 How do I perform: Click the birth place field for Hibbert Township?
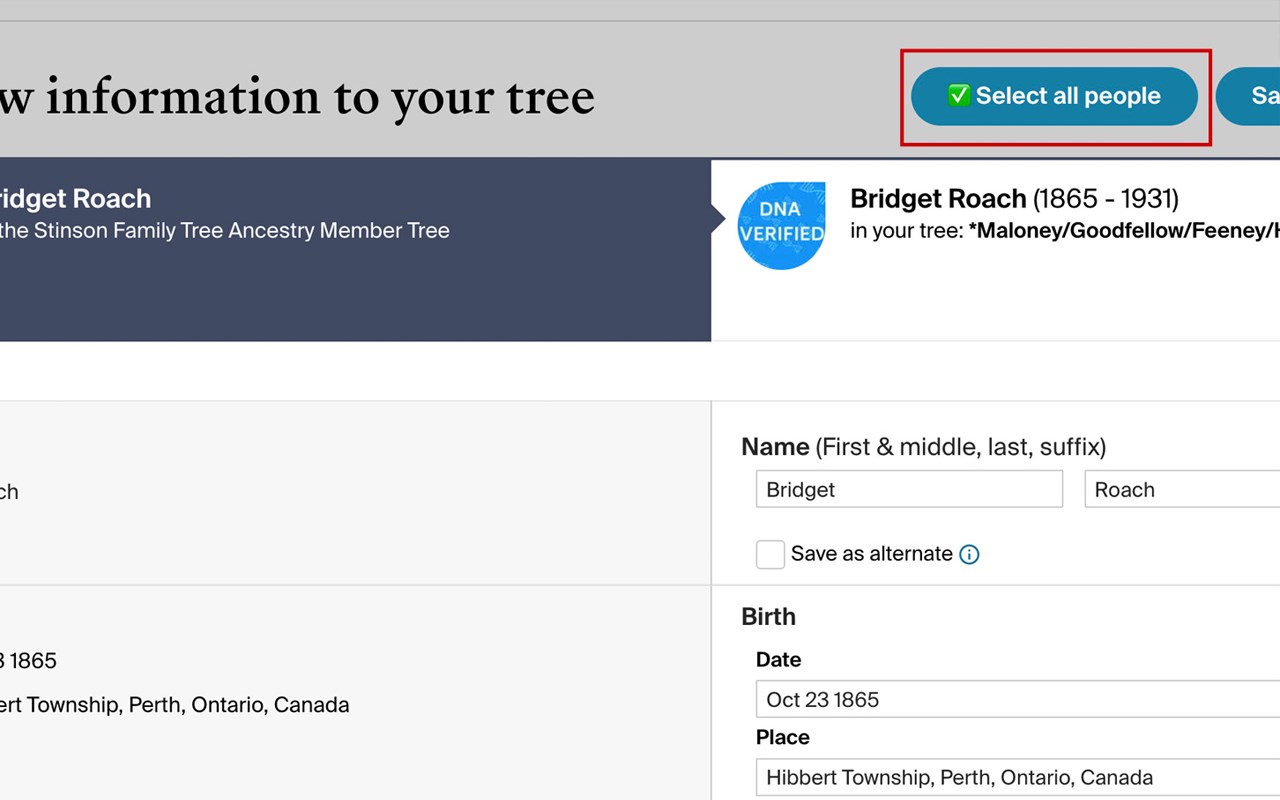click(1016, 777)
